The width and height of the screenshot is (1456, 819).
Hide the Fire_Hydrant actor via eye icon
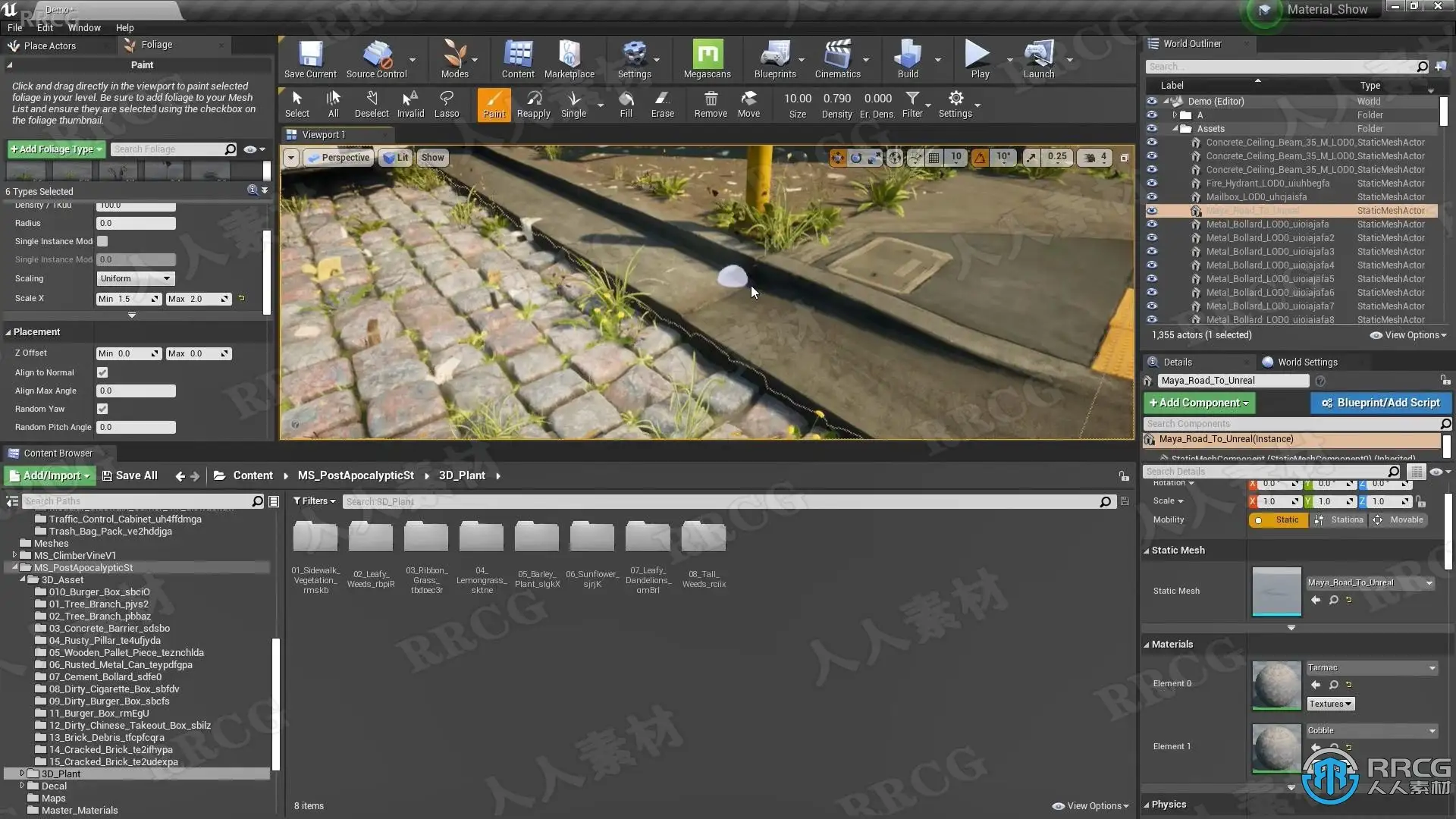tap(1152, 184)
